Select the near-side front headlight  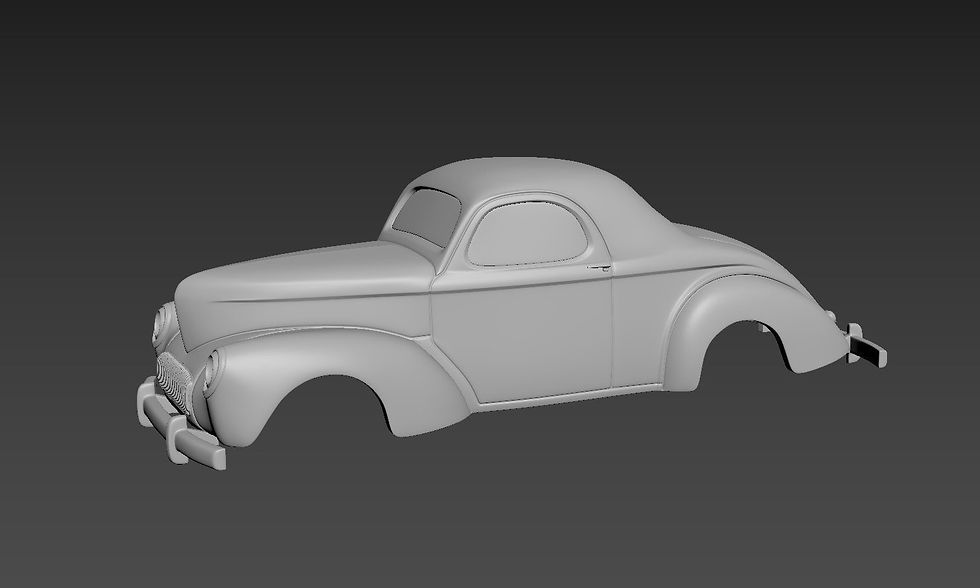click(212, 372)
